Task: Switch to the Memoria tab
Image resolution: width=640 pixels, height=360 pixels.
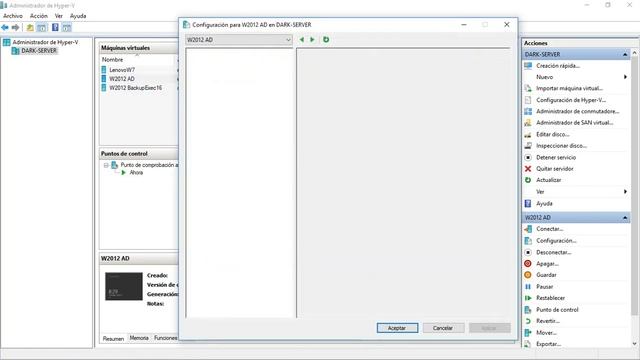Action: click(x=139, y=338)
